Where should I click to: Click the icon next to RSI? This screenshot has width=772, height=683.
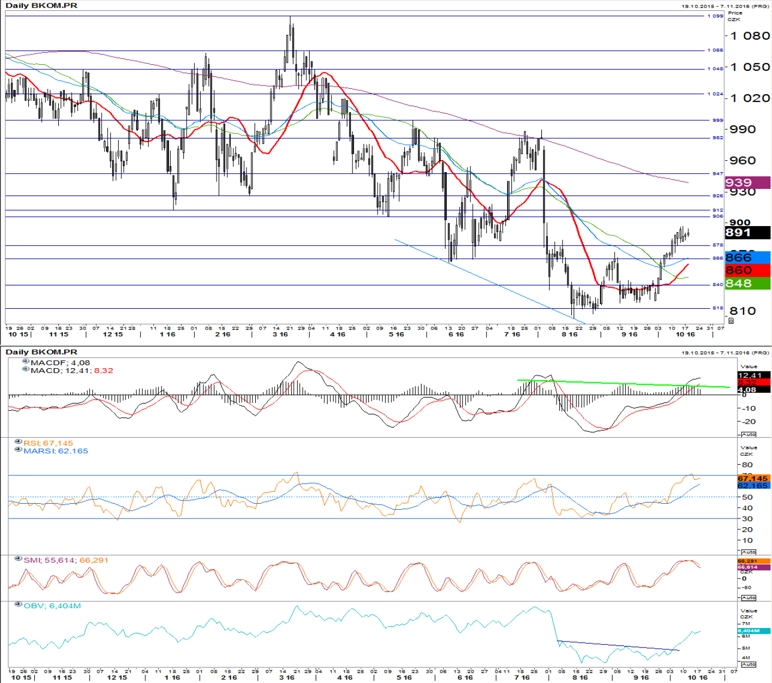pos(19,442)
